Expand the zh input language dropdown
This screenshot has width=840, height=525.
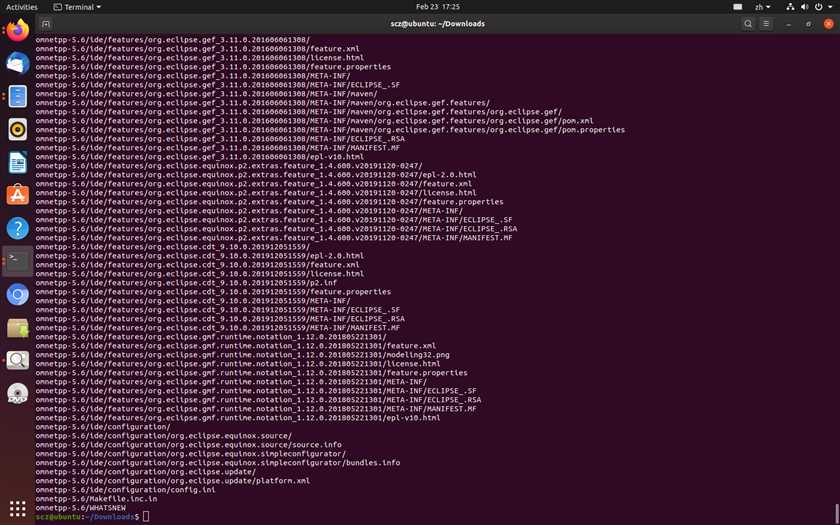click(762, 7)
